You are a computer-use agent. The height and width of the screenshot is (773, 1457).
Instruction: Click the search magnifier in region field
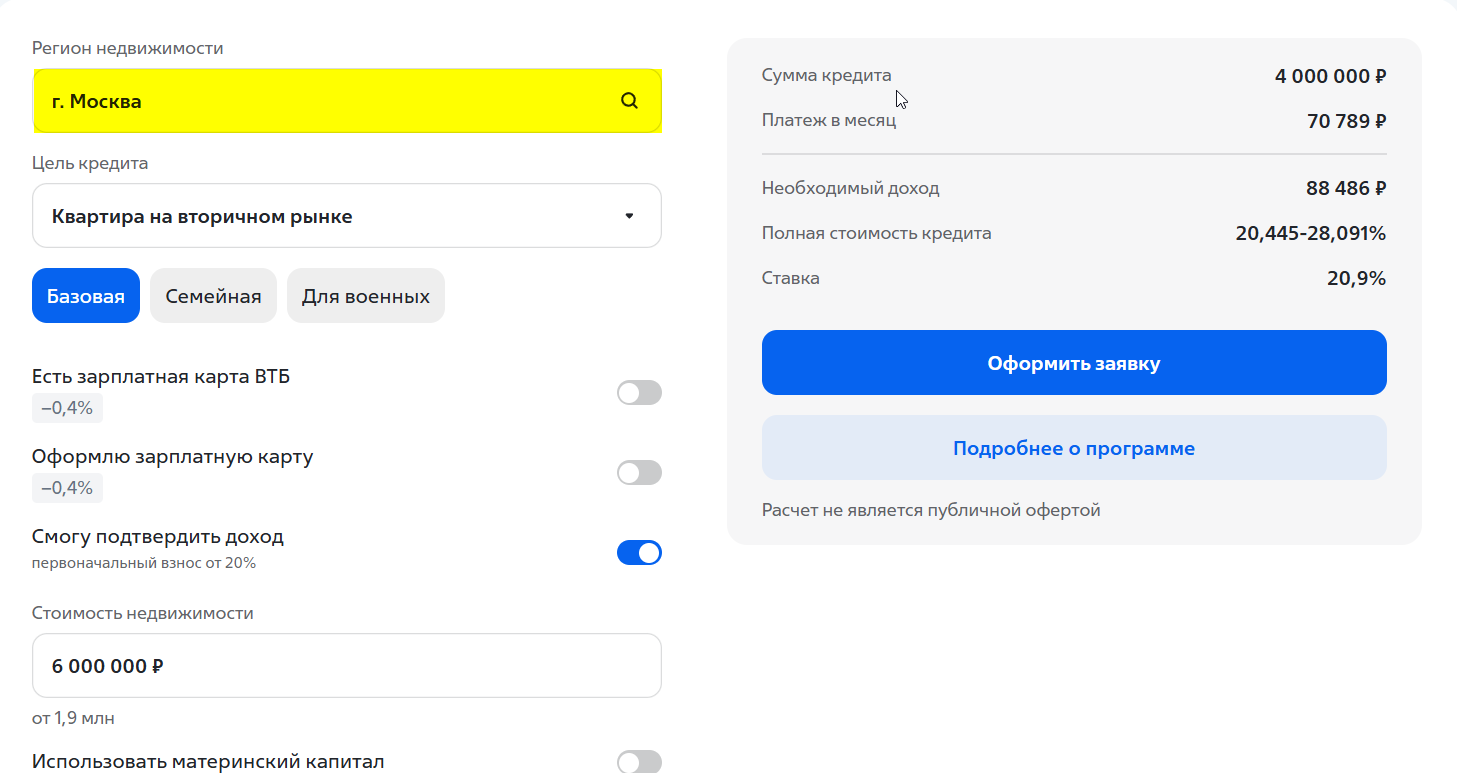(x=629, y=100)
